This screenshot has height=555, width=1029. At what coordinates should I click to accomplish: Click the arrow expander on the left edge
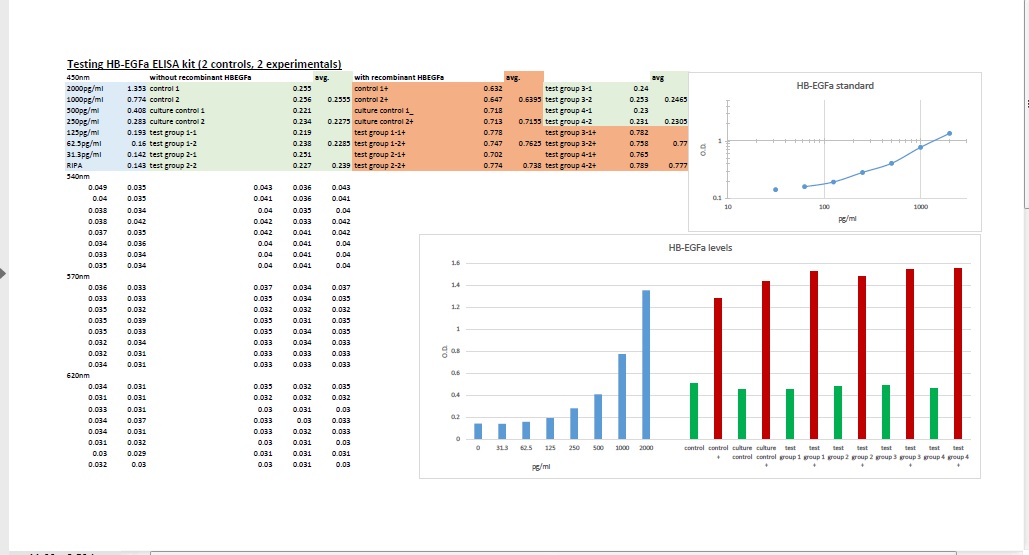(x=4, y=272)
